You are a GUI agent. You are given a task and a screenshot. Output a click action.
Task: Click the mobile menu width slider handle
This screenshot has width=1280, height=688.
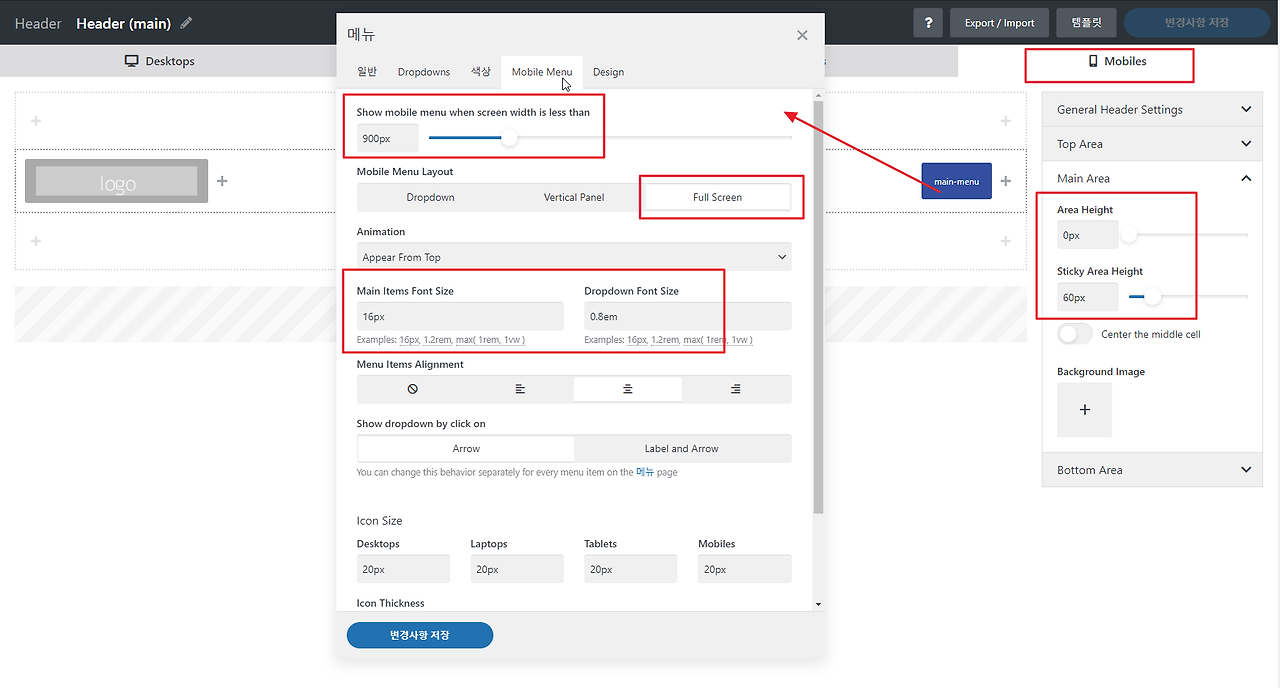click(510, 137)
